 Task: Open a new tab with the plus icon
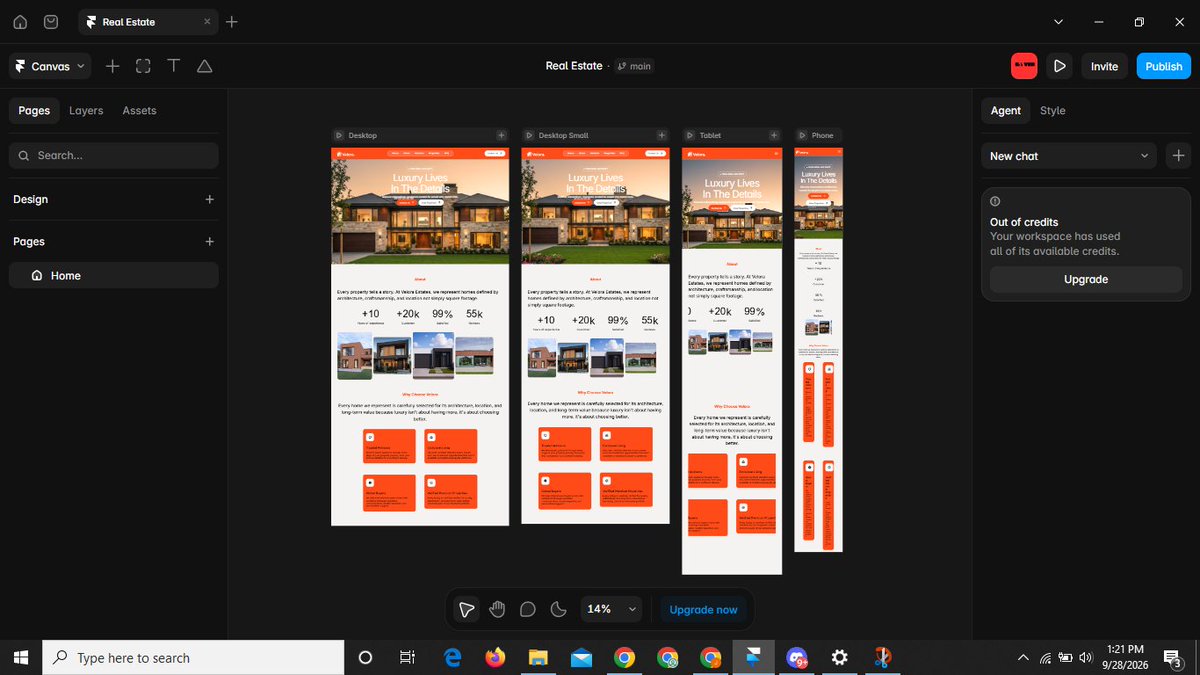(232, 22)
